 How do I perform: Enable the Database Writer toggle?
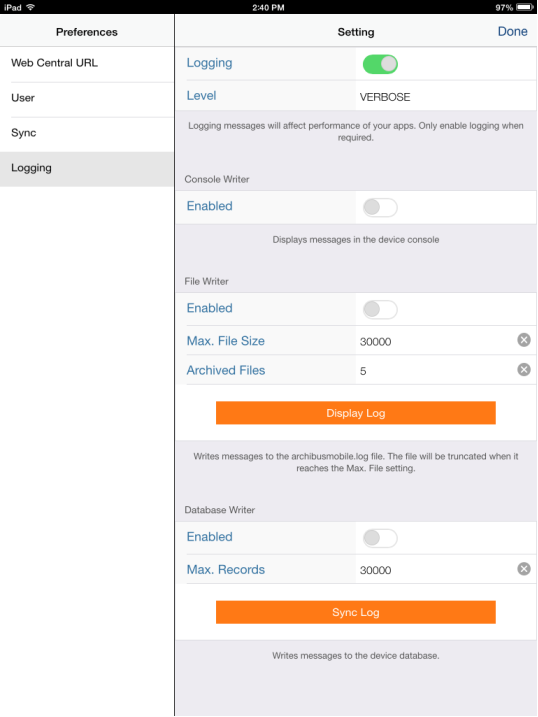coord(380,538)
